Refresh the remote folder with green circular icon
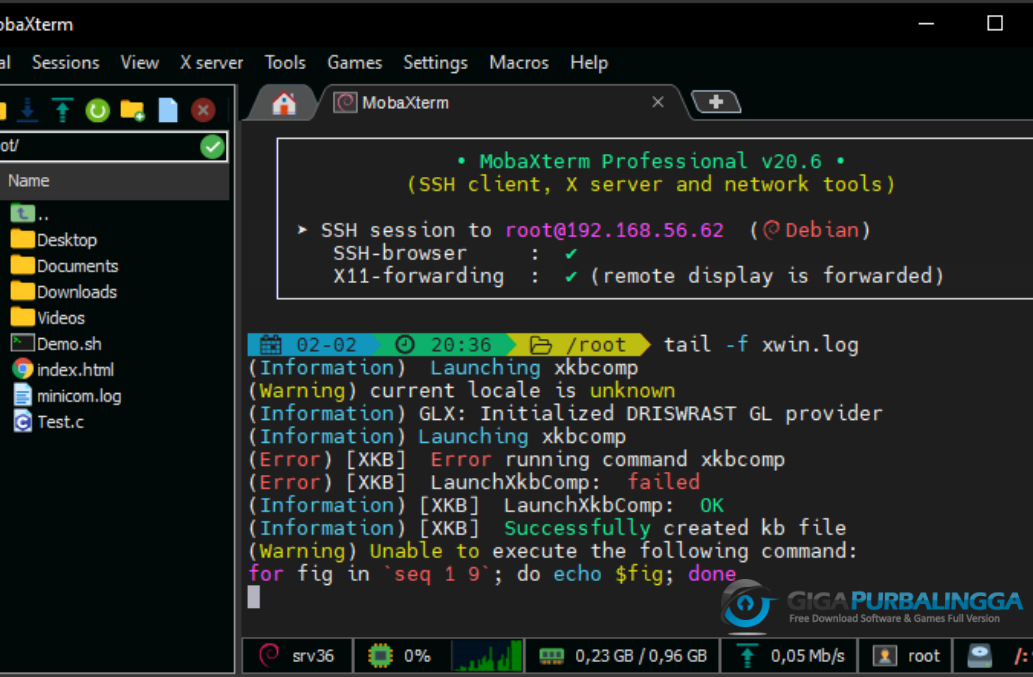Image resolution: width=1033 pixels, height=677 pixels. [x=98, y=110]
